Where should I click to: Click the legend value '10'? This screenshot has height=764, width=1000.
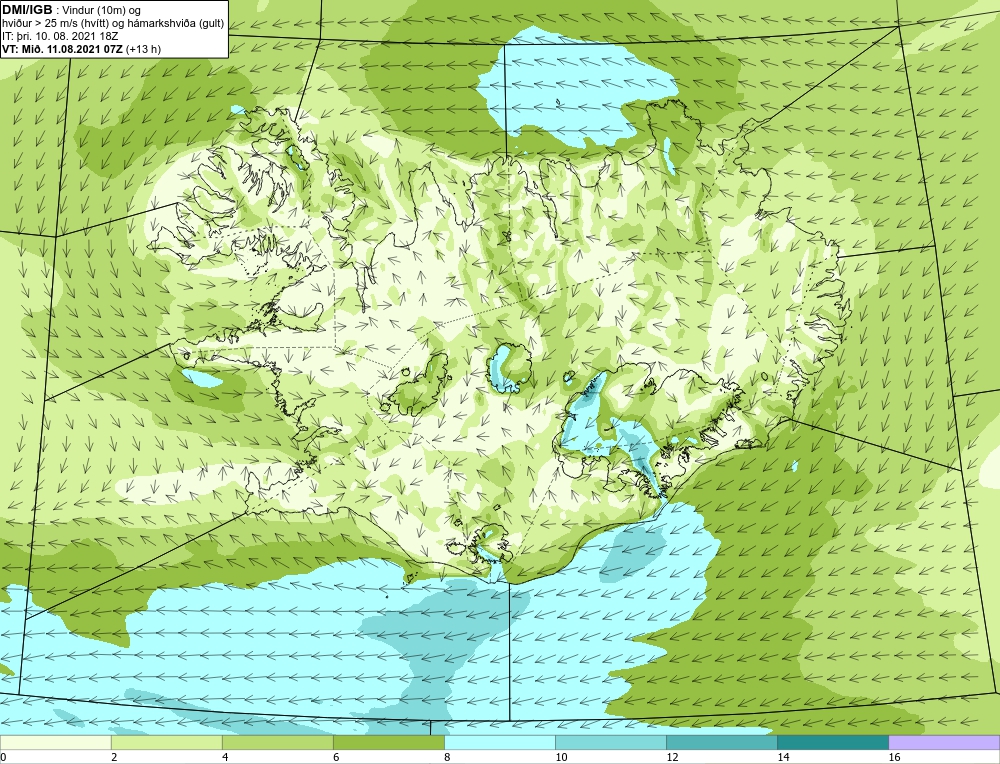click(x=561, y=757)
